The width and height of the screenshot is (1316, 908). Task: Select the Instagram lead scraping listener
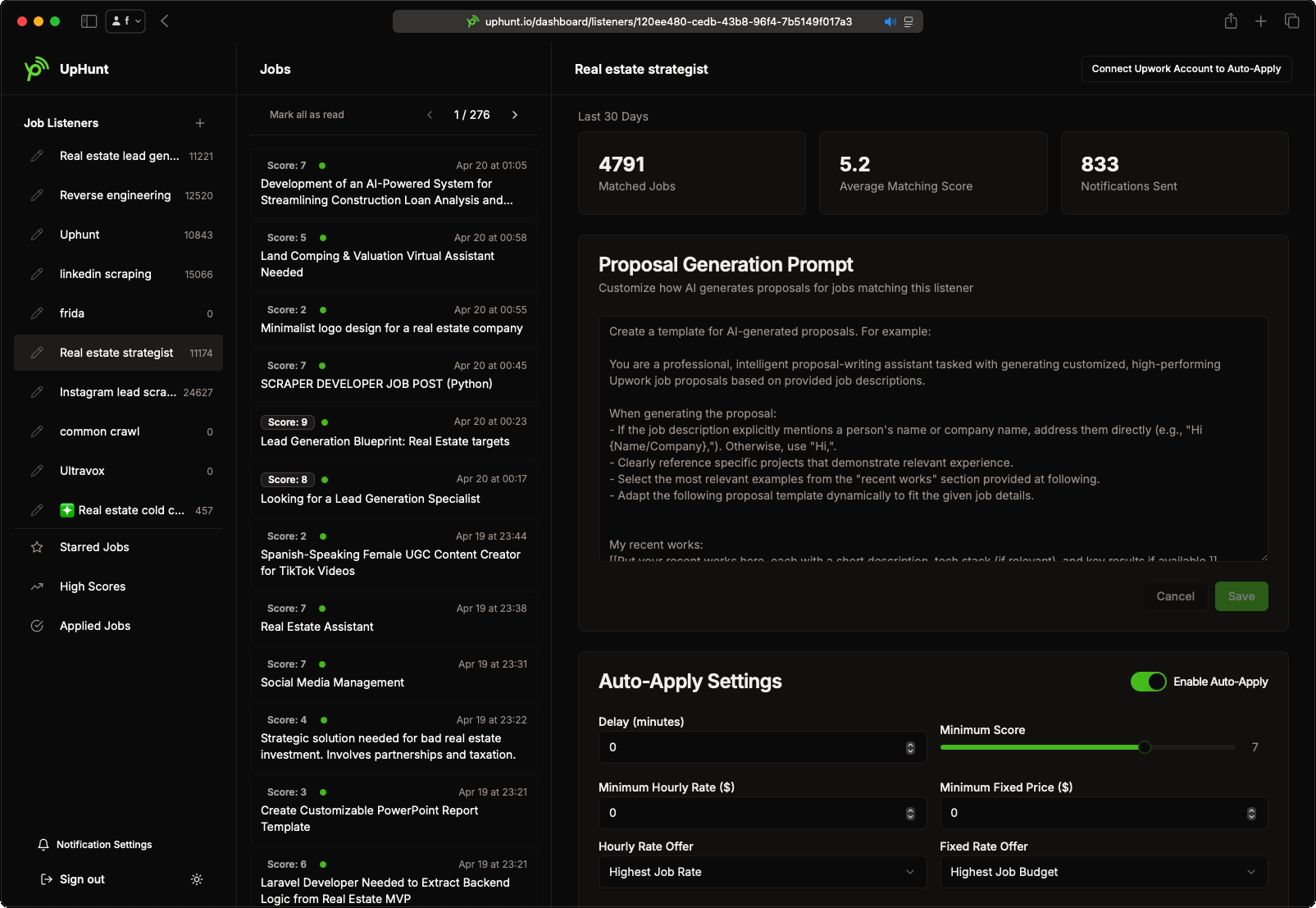pyautogui.click(x=118, y=392)
